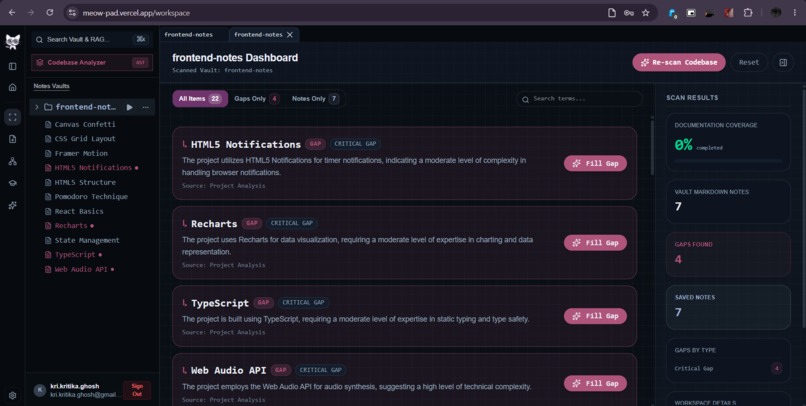
Task: Select the All Items filter
Action: pyautogui.click(x=200, y=99)
